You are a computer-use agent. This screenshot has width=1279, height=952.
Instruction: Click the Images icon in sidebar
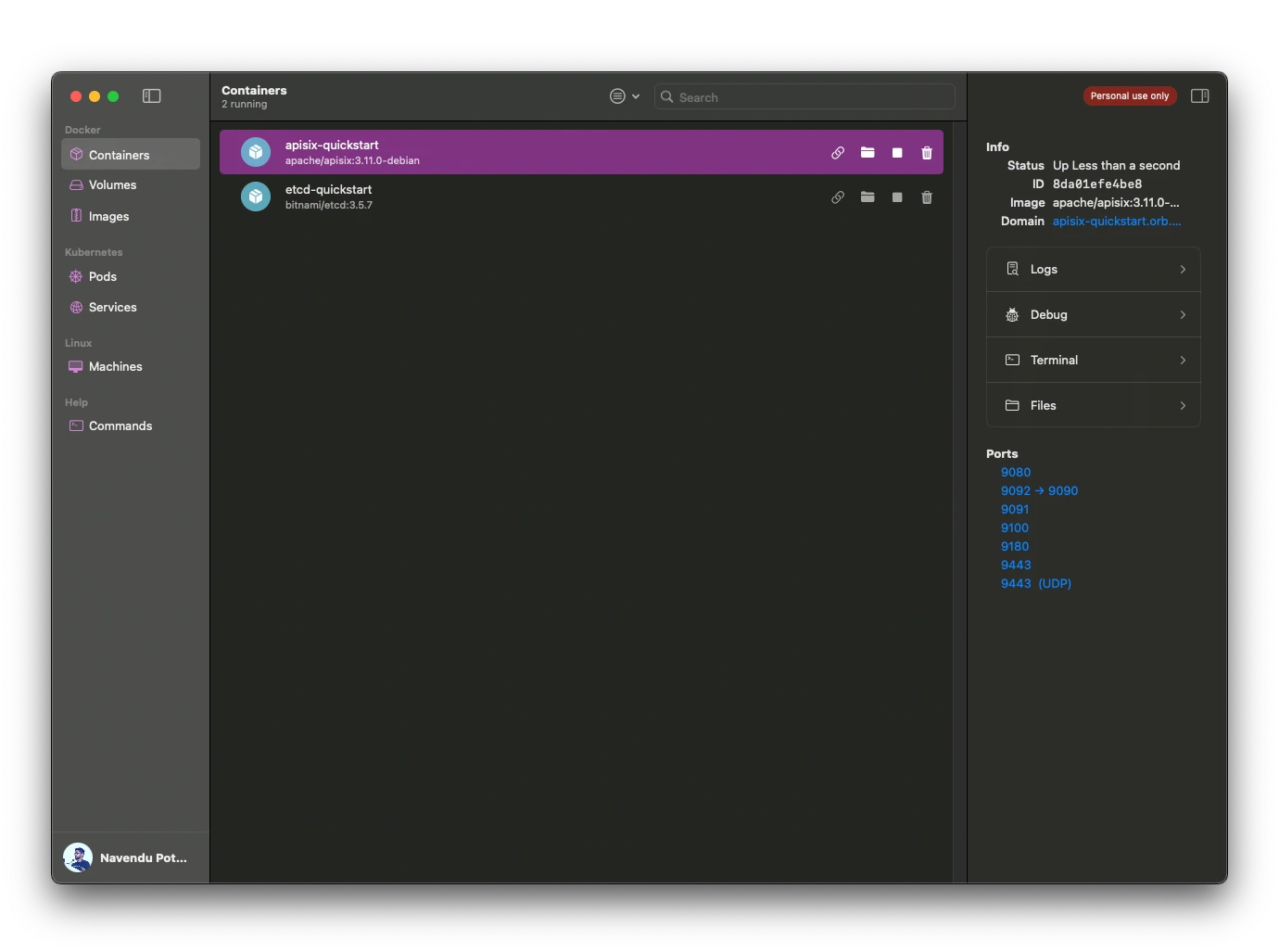(x=76, y=215)
